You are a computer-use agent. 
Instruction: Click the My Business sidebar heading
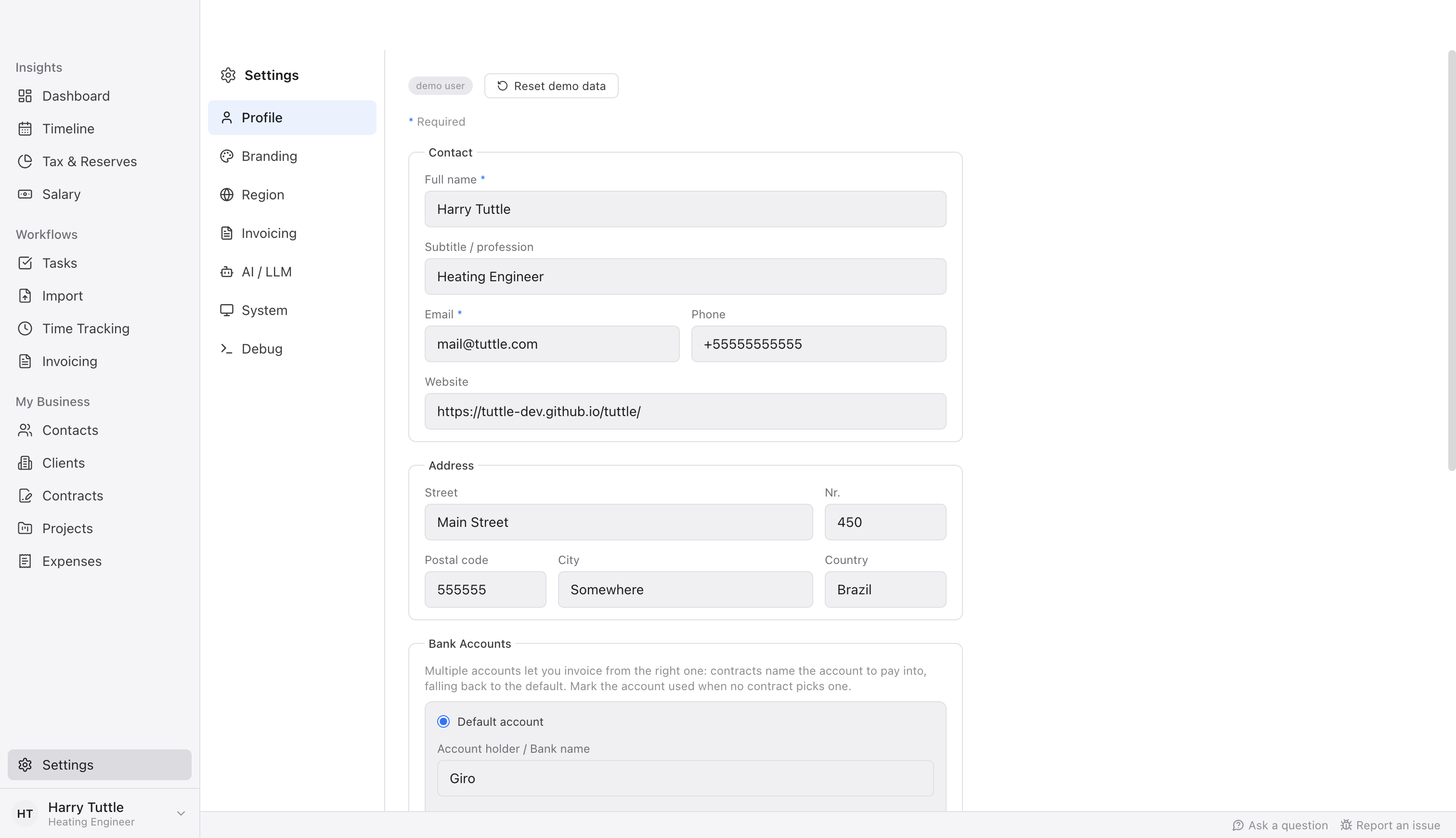tap(52, 402)
